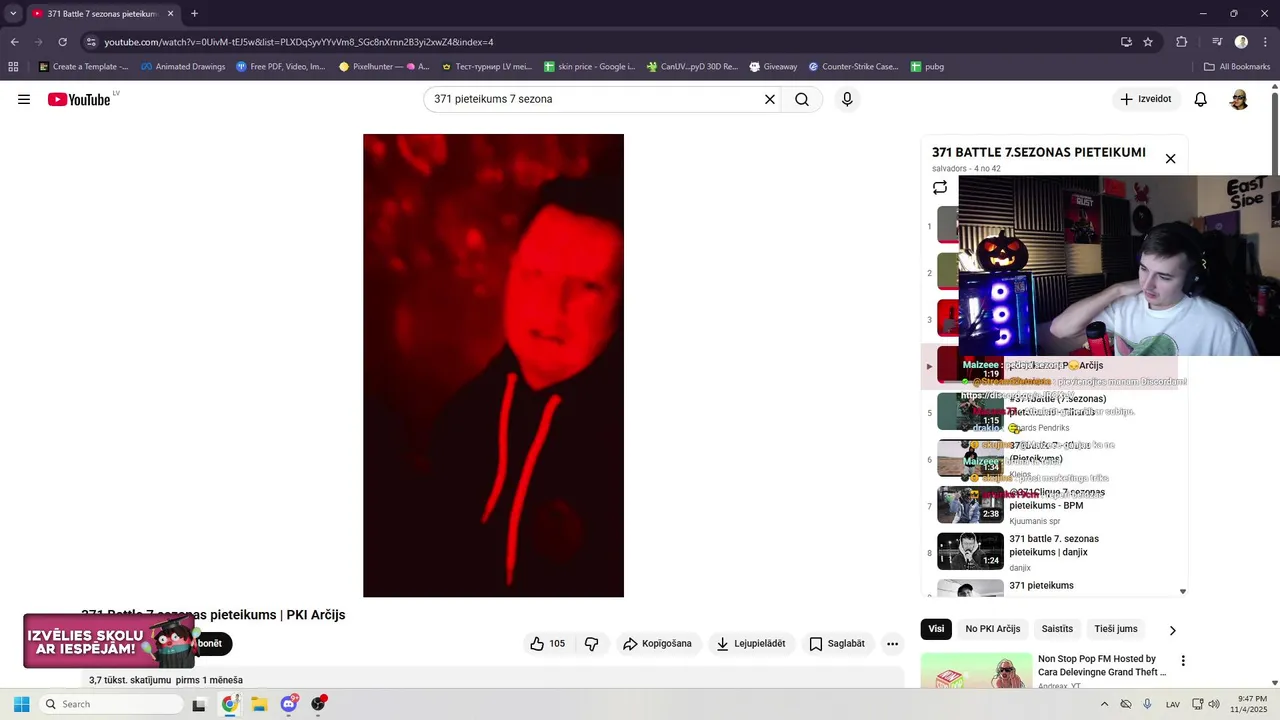
Task: Click the Kopīgošana share button
Action: coord(658,643)
